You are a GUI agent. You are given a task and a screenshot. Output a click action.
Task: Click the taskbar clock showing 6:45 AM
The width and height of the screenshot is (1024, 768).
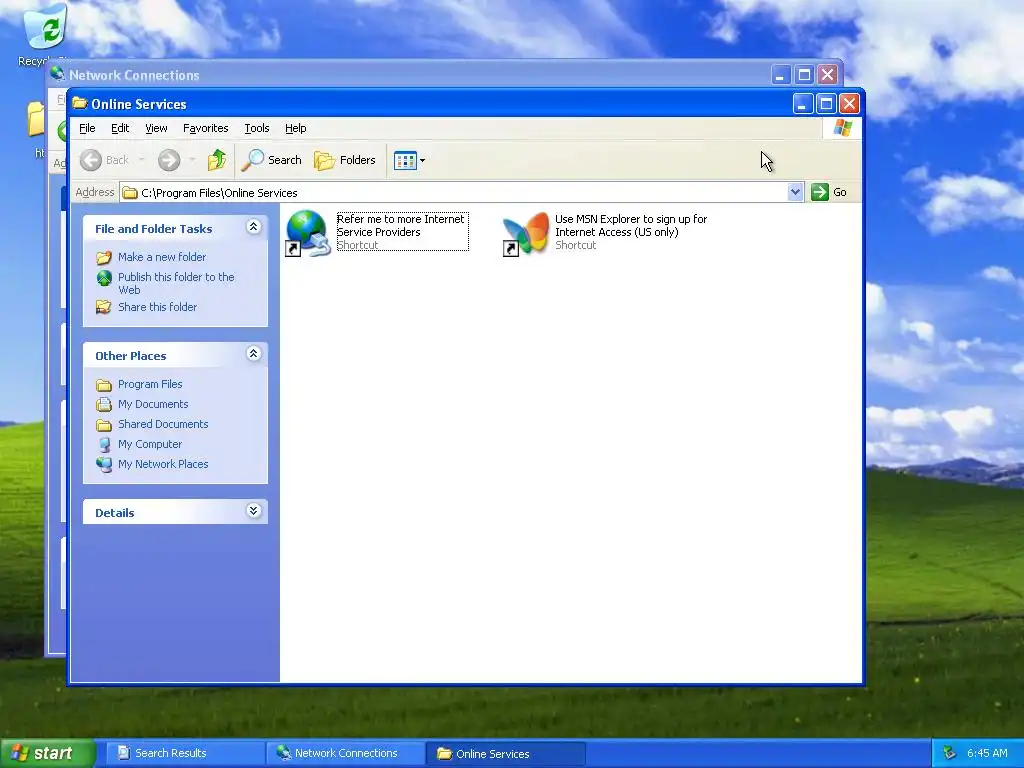[987, 753]
